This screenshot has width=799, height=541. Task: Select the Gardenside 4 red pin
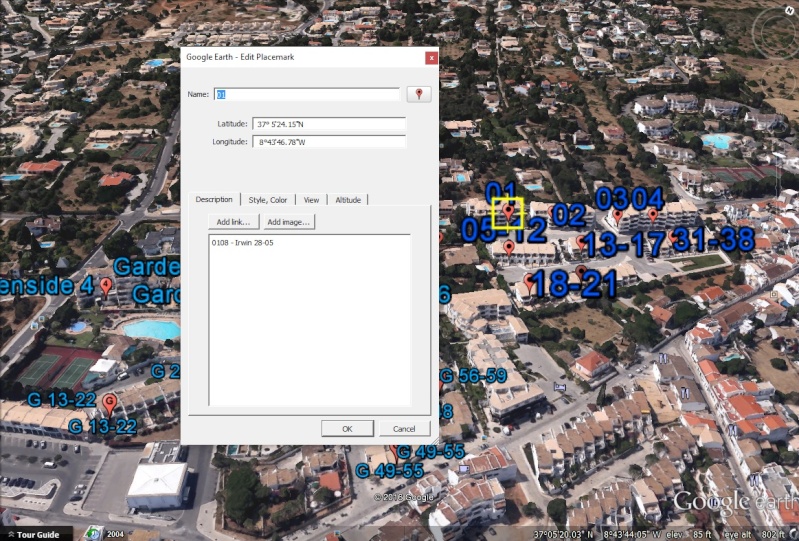coord(105,287)
